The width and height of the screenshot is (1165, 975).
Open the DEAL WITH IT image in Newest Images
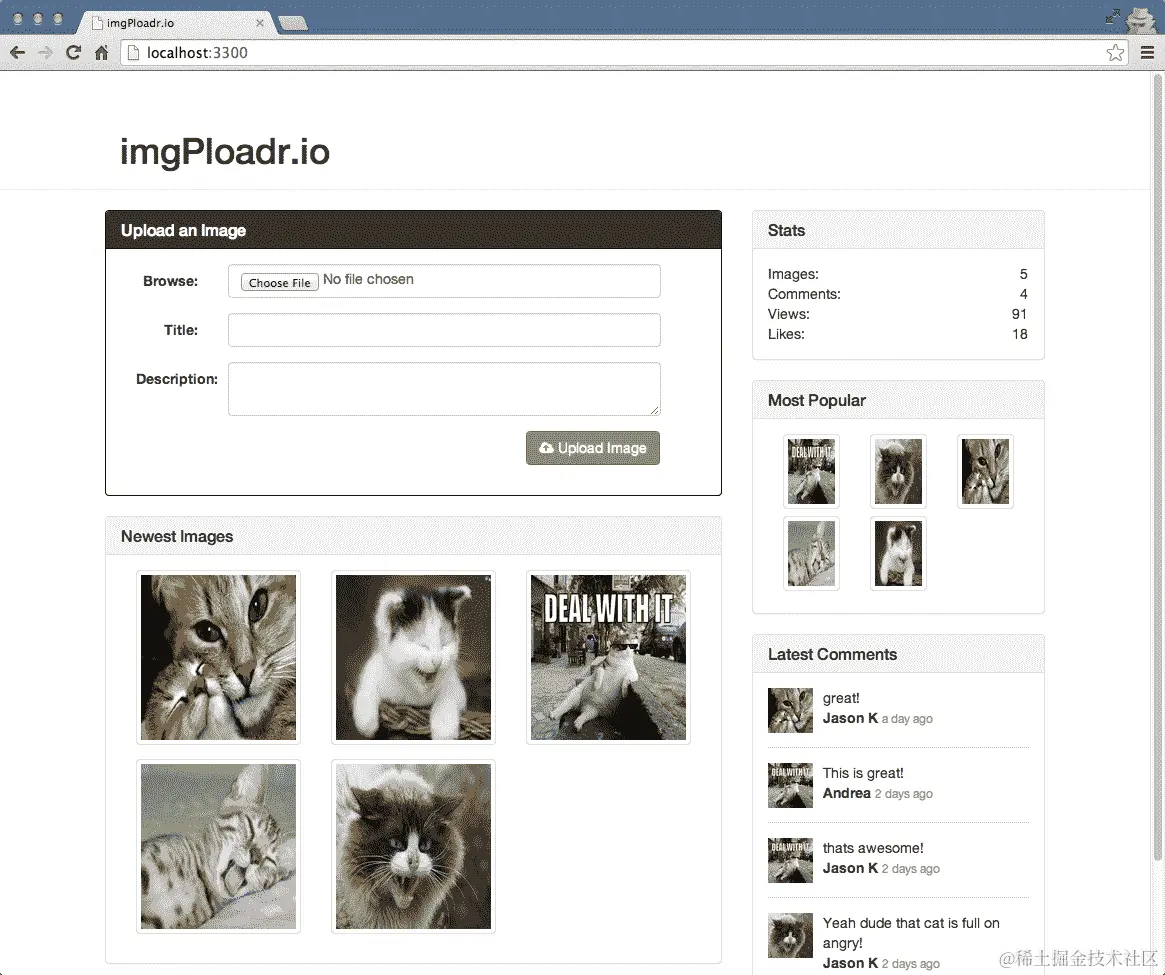[608, 657]
